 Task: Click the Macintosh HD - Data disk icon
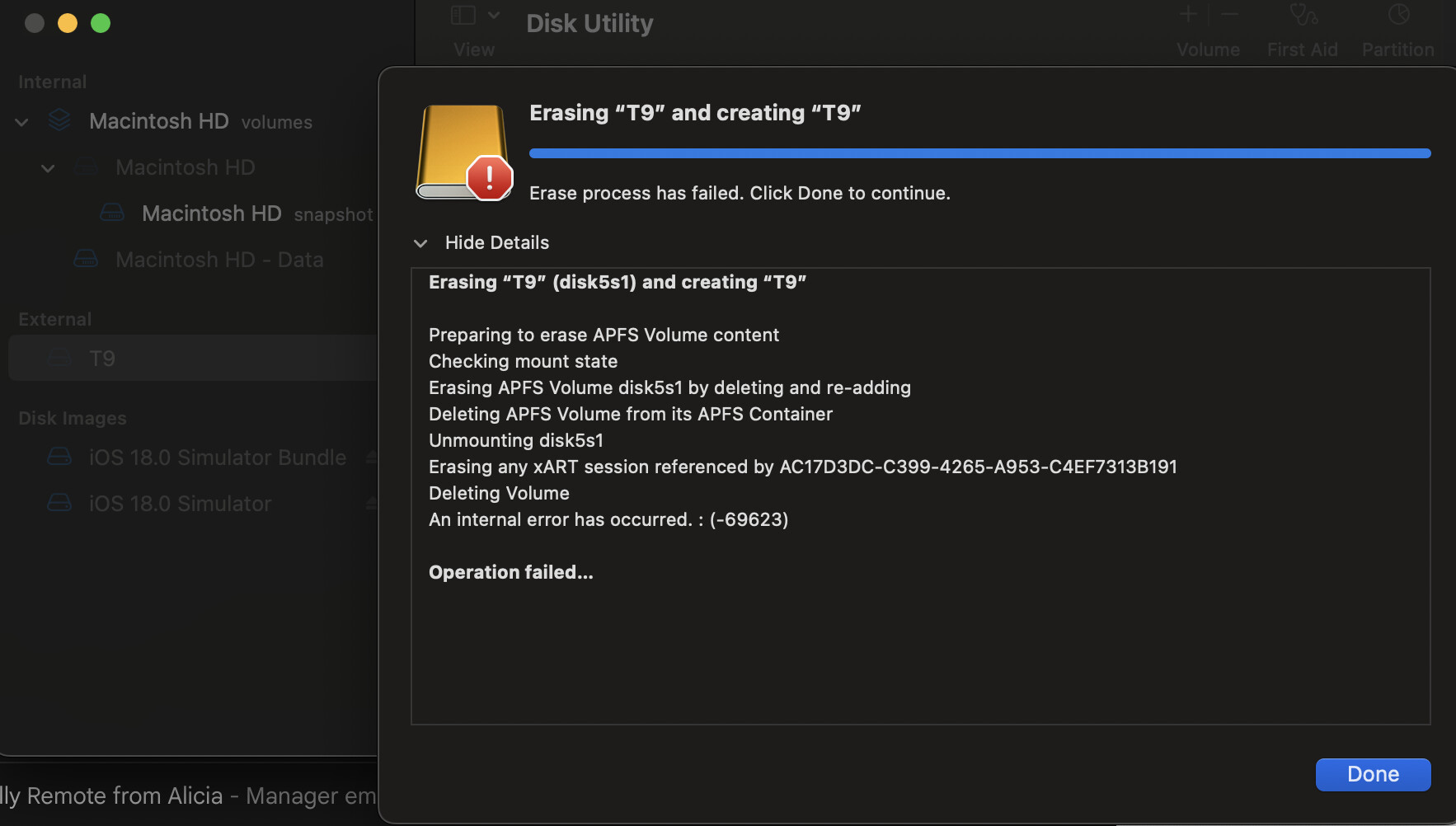86,259
